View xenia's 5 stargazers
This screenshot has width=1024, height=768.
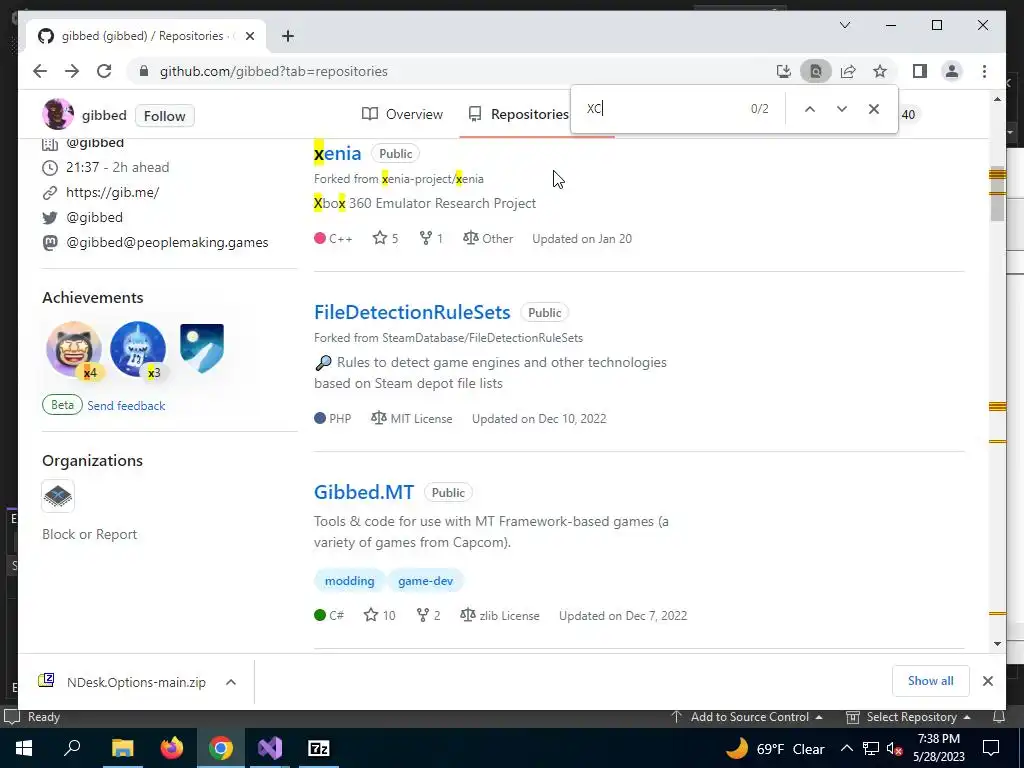click(x=385, y=238)
